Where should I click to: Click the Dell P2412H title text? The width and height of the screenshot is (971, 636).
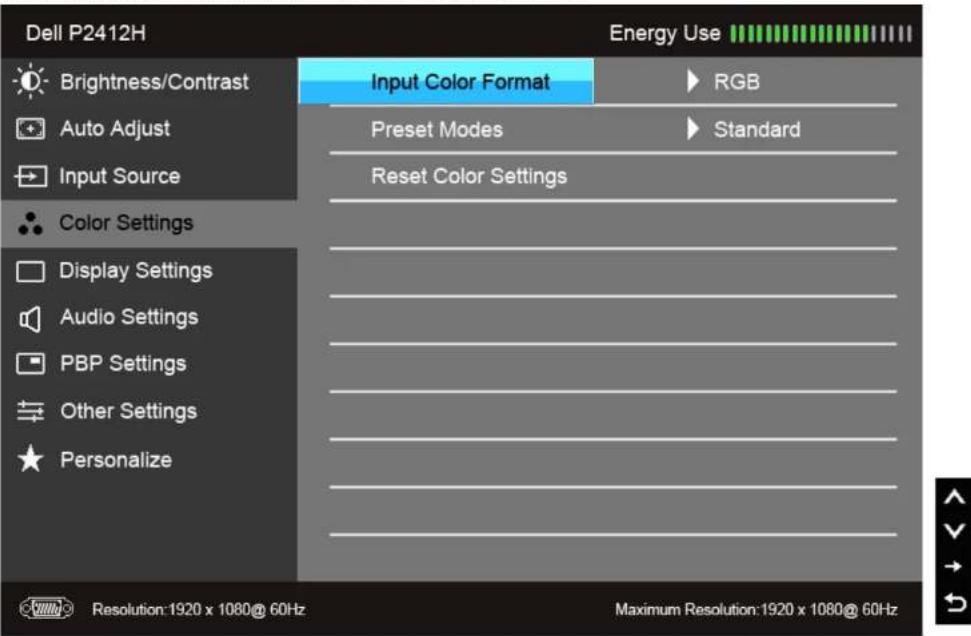(86, 33)
